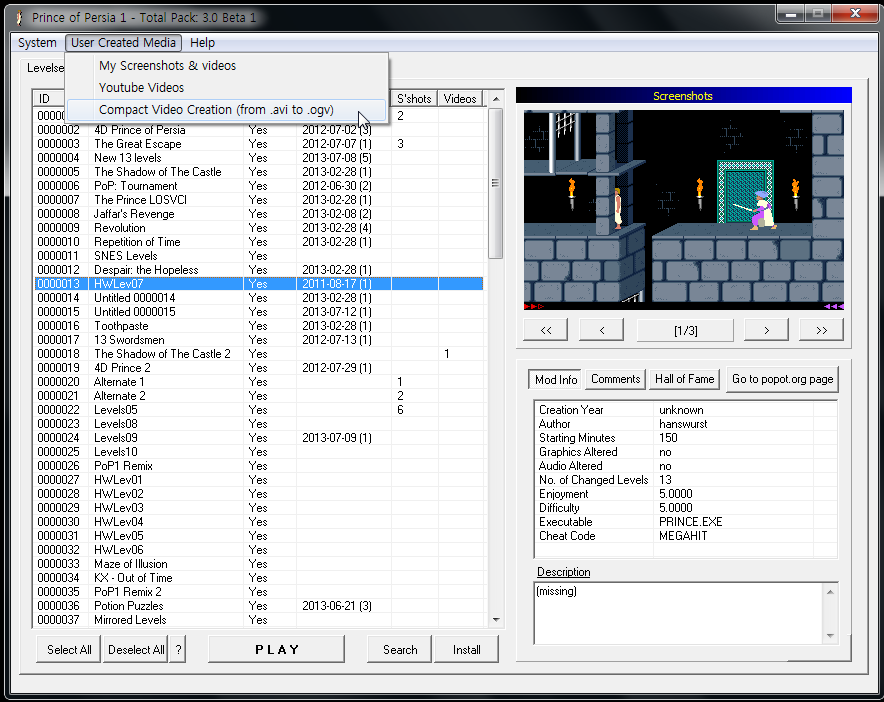884x702 pixels.
Task: Select the 13 Swordsmen row
Action: tap(259, 340)
